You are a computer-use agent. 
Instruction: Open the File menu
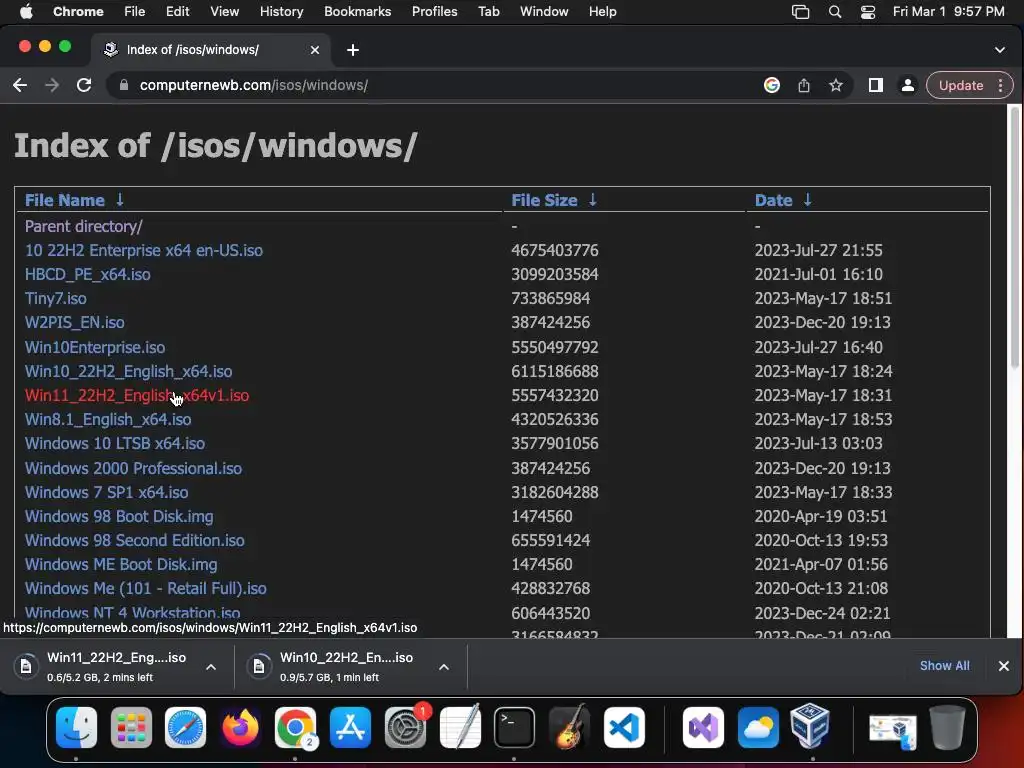(135, 12)
